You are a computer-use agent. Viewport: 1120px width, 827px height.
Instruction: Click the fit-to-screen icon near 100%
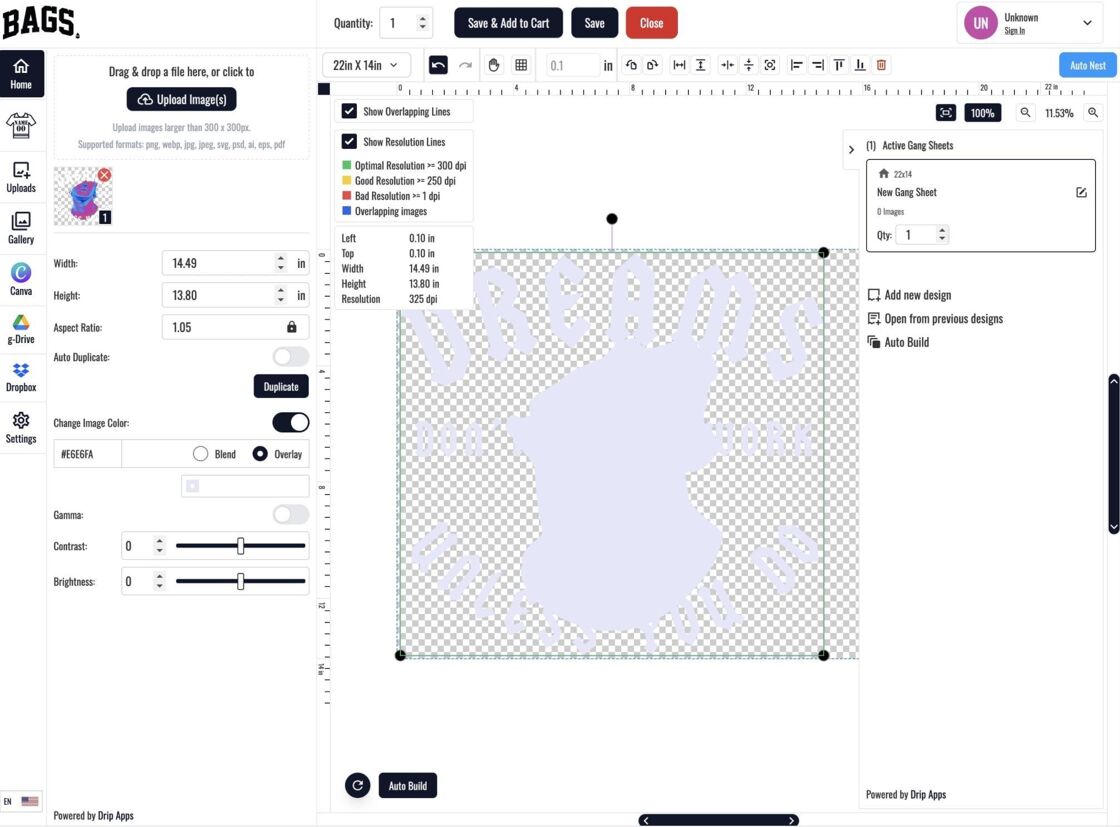pyautogui.click(x=946, y=113)
